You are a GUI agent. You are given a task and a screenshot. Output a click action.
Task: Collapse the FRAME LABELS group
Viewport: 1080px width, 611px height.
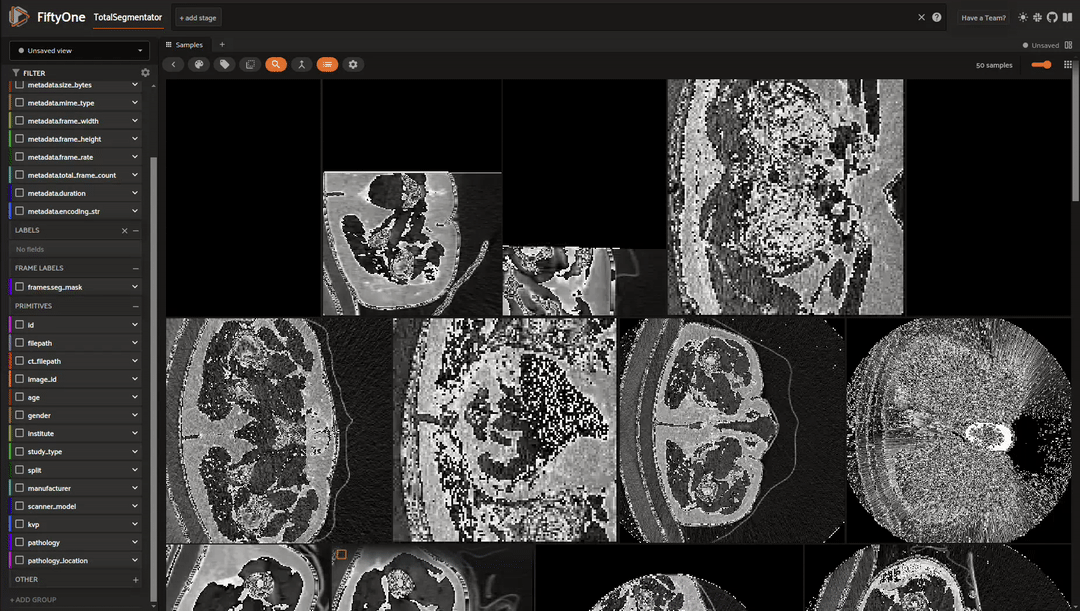click(x=136, y=268)
